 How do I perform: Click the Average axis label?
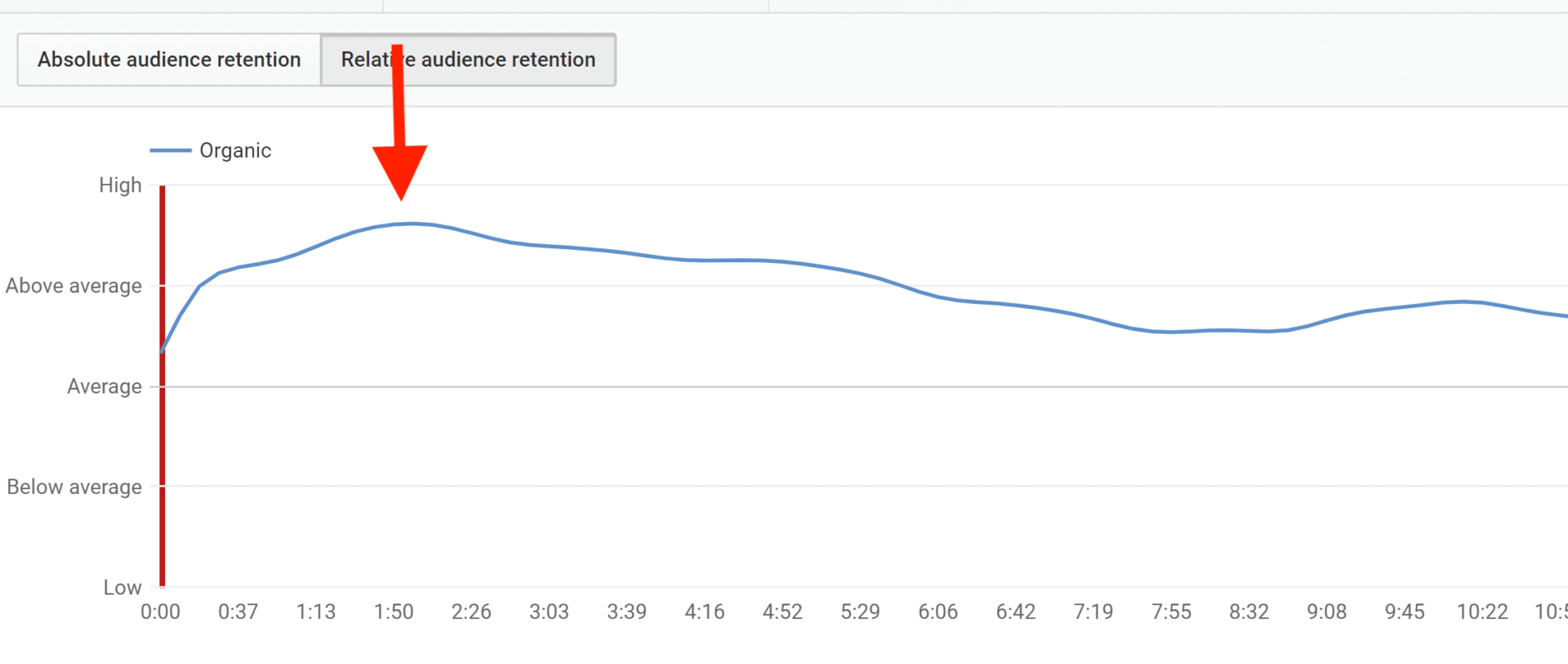(104, 386)
